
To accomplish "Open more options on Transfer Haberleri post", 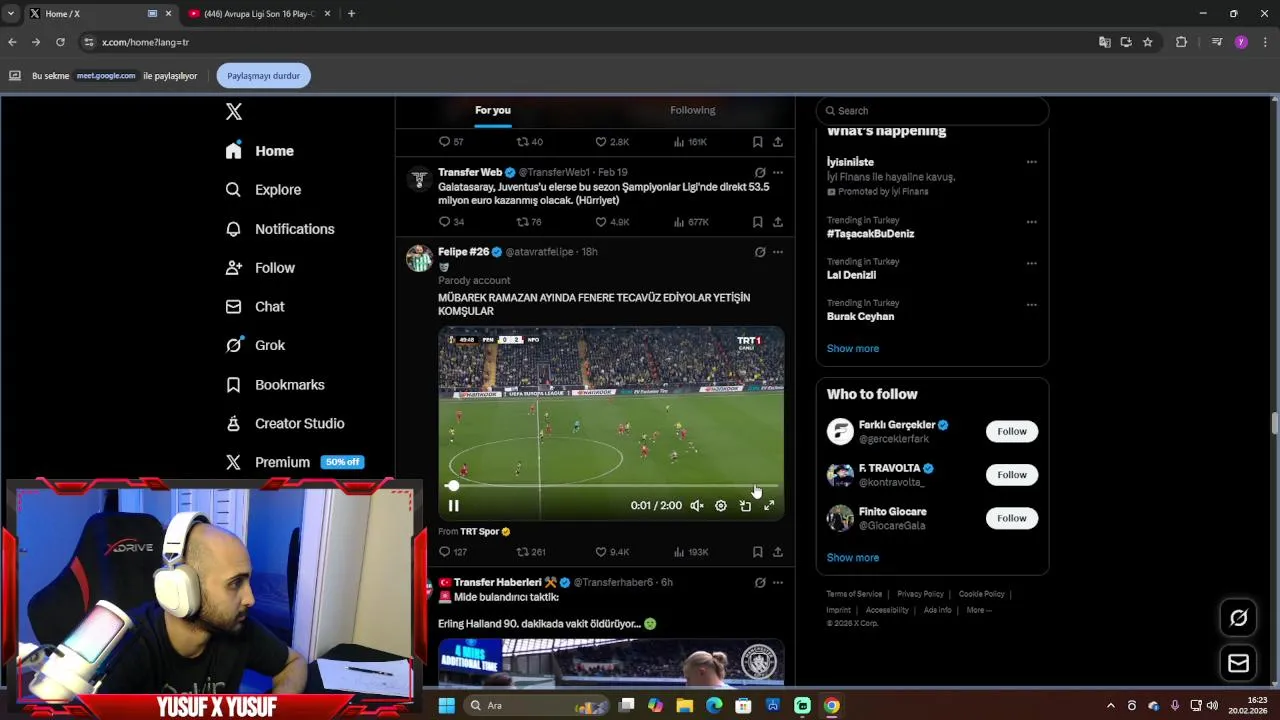I will (778, 582).
